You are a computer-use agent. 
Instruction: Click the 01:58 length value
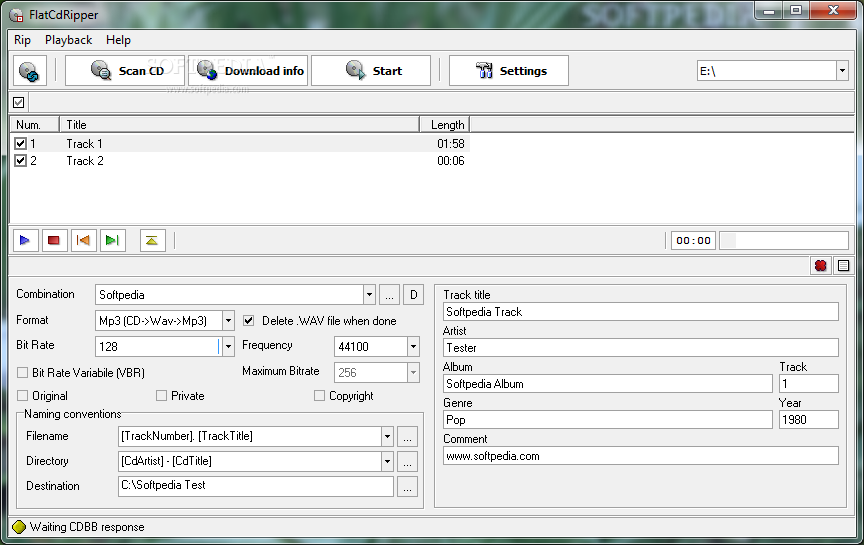(x=451, y=144)
